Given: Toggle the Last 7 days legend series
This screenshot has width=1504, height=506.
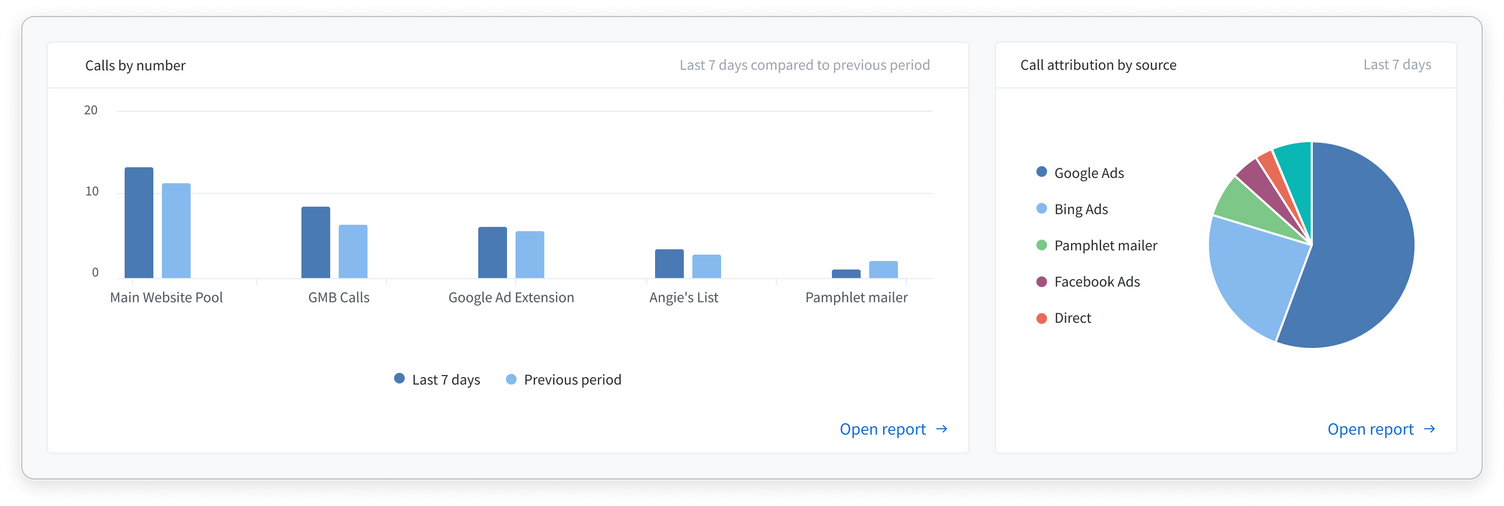Looking at the screenshot, I should point(437,380).
